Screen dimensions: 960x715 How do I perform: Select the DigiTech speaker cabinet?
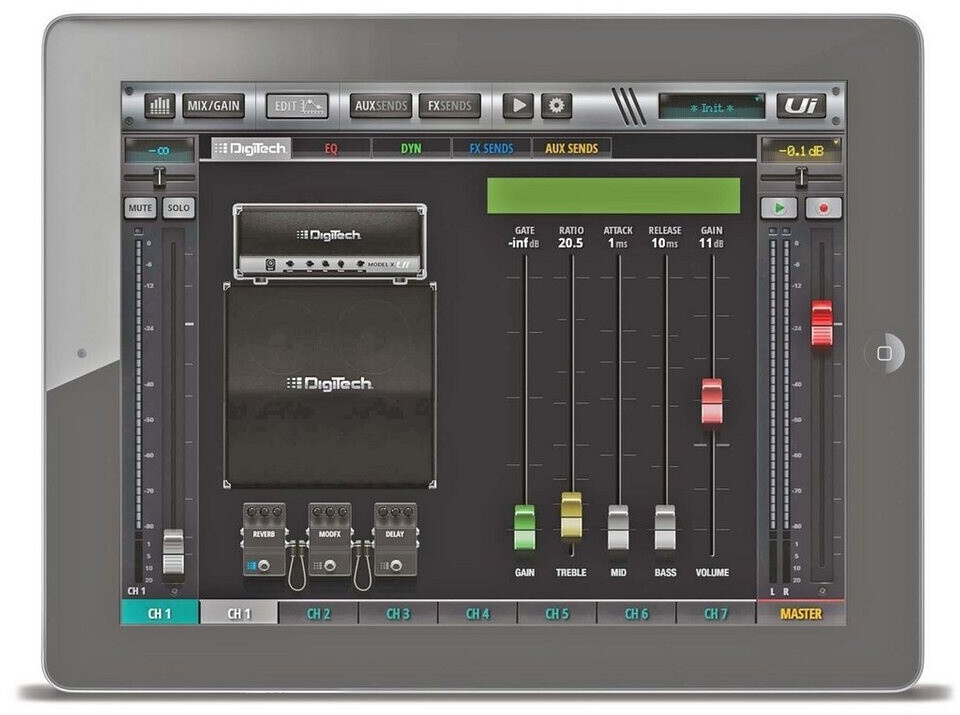click(330, 386)
